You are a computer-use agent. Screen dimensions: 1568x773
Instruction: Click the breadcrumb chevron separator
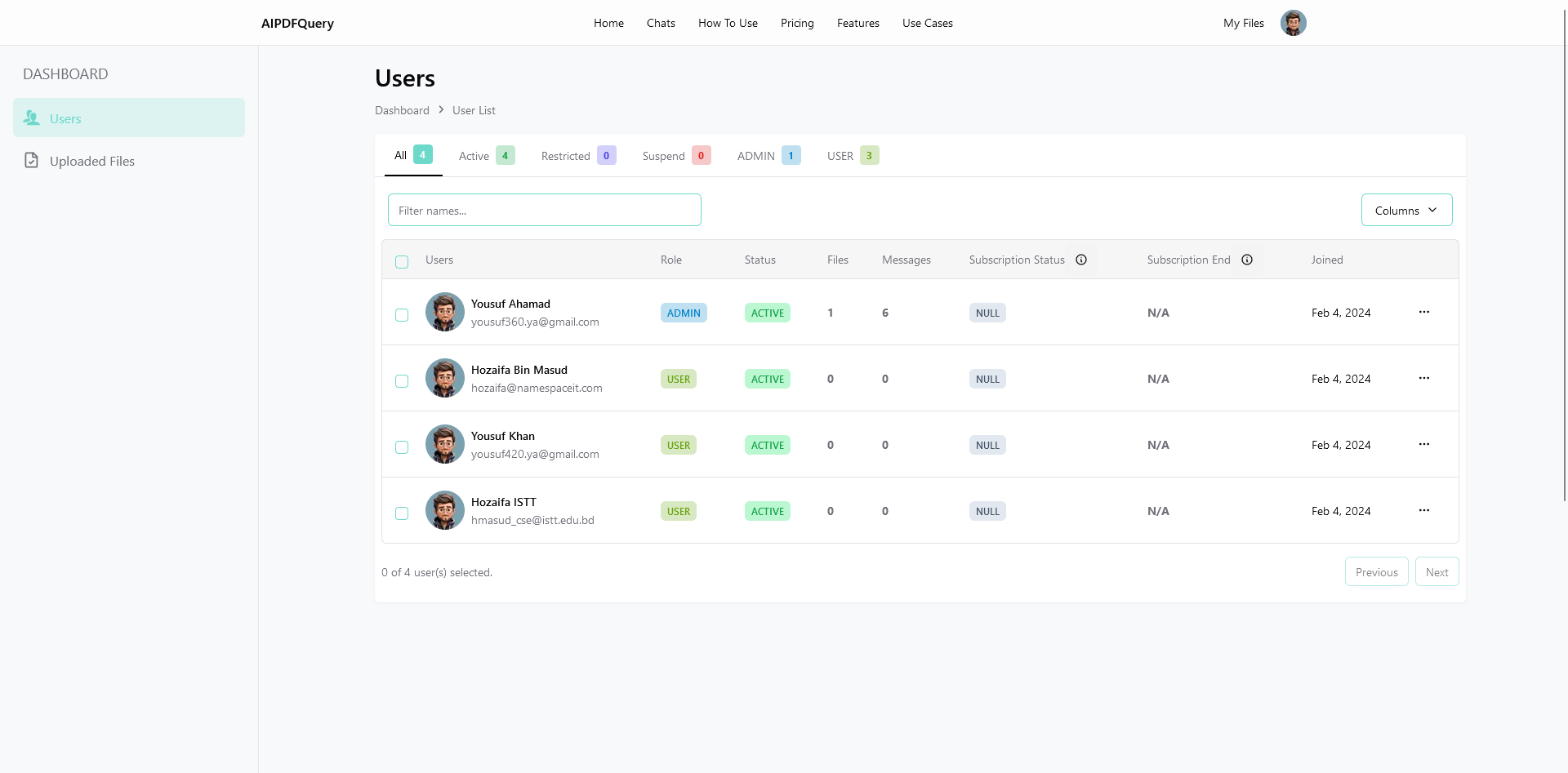point(441,109)
